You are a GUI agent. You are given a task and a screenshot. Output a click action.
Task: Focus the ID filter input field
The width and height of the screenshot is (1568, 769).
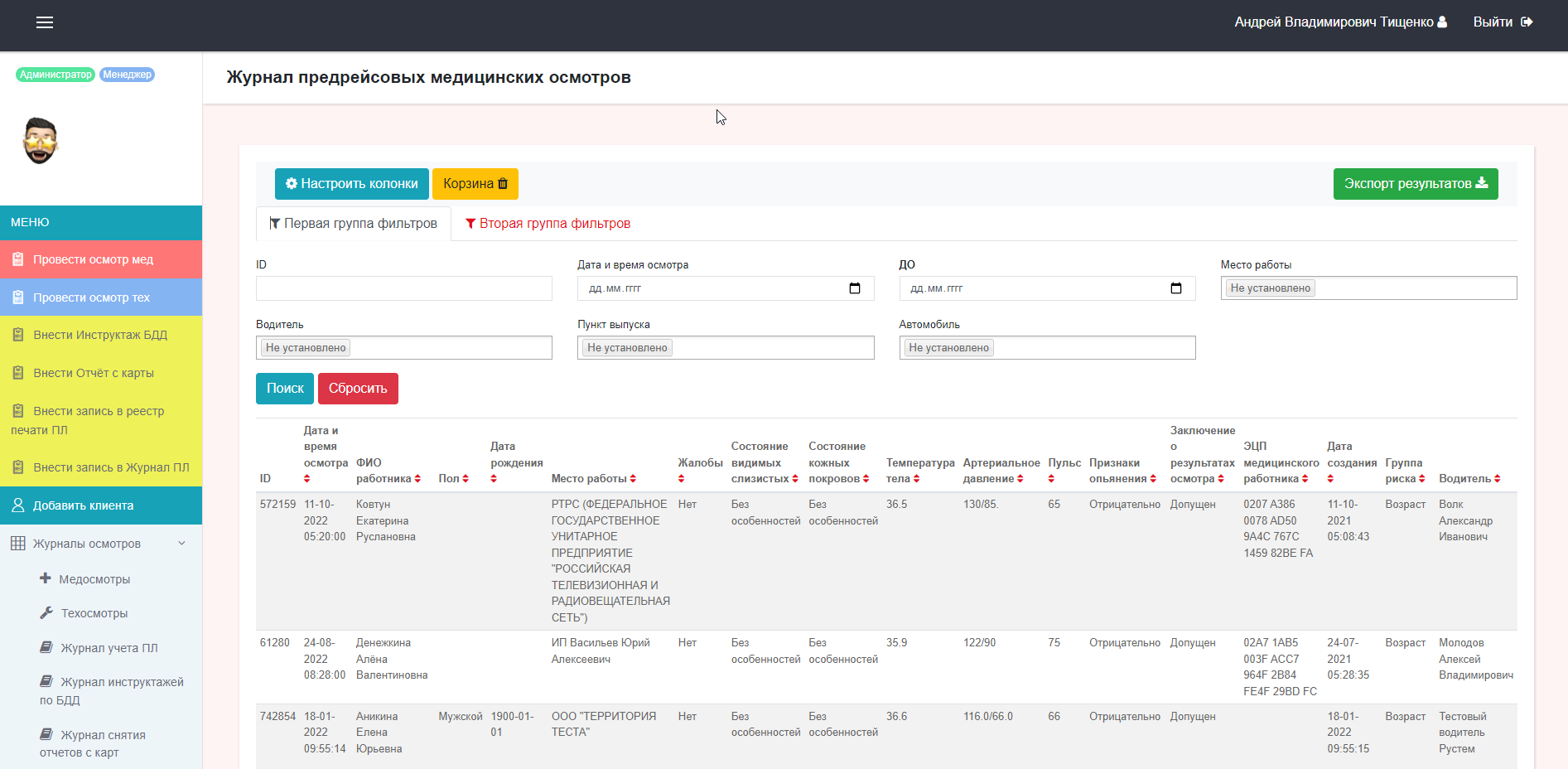(404, 288)
